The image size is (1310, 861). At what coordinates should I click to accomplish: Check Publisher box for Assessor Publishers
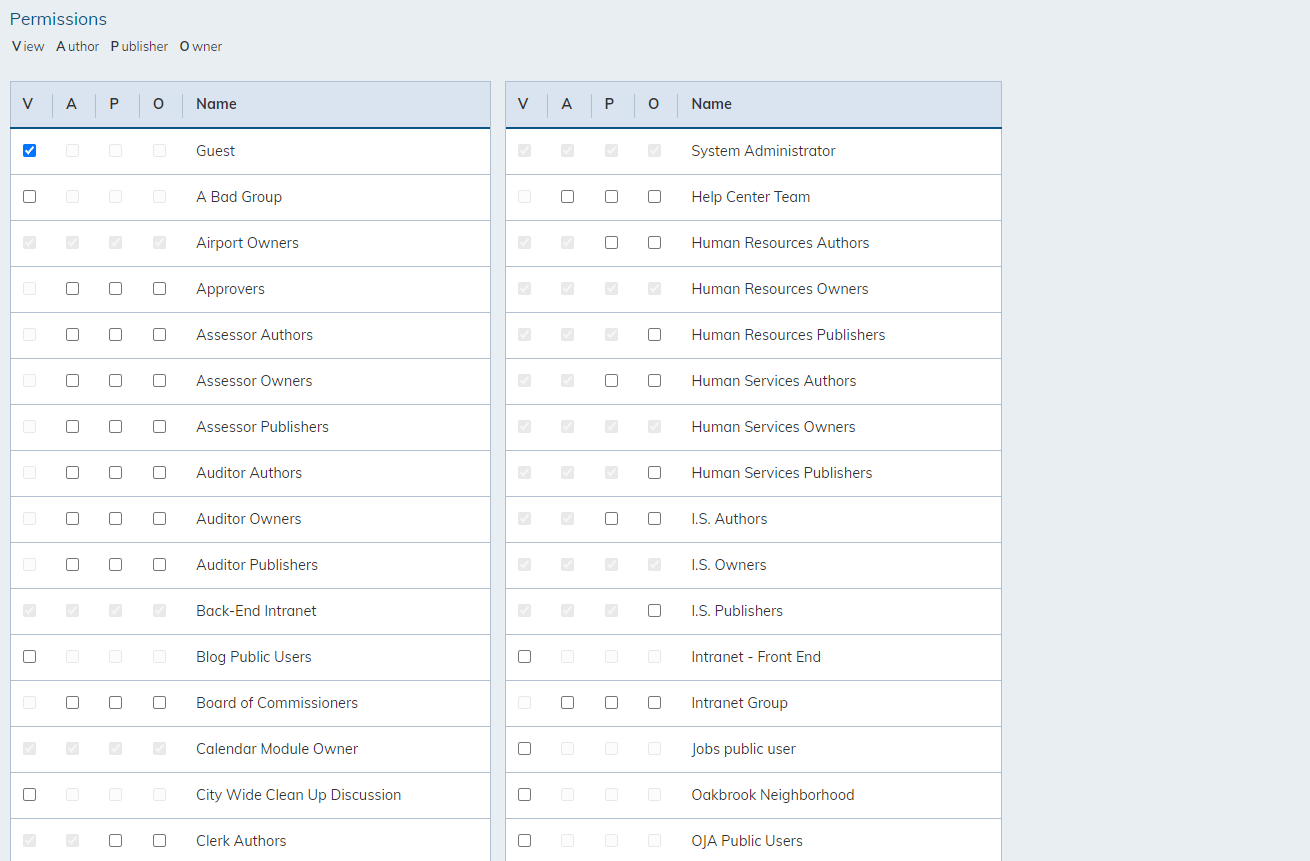click(115, 427)
